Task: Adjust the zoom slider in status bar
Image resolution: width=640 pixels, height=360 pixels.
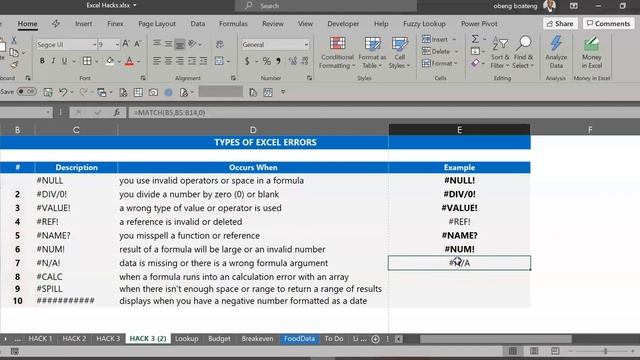Action: pos(605,351)
